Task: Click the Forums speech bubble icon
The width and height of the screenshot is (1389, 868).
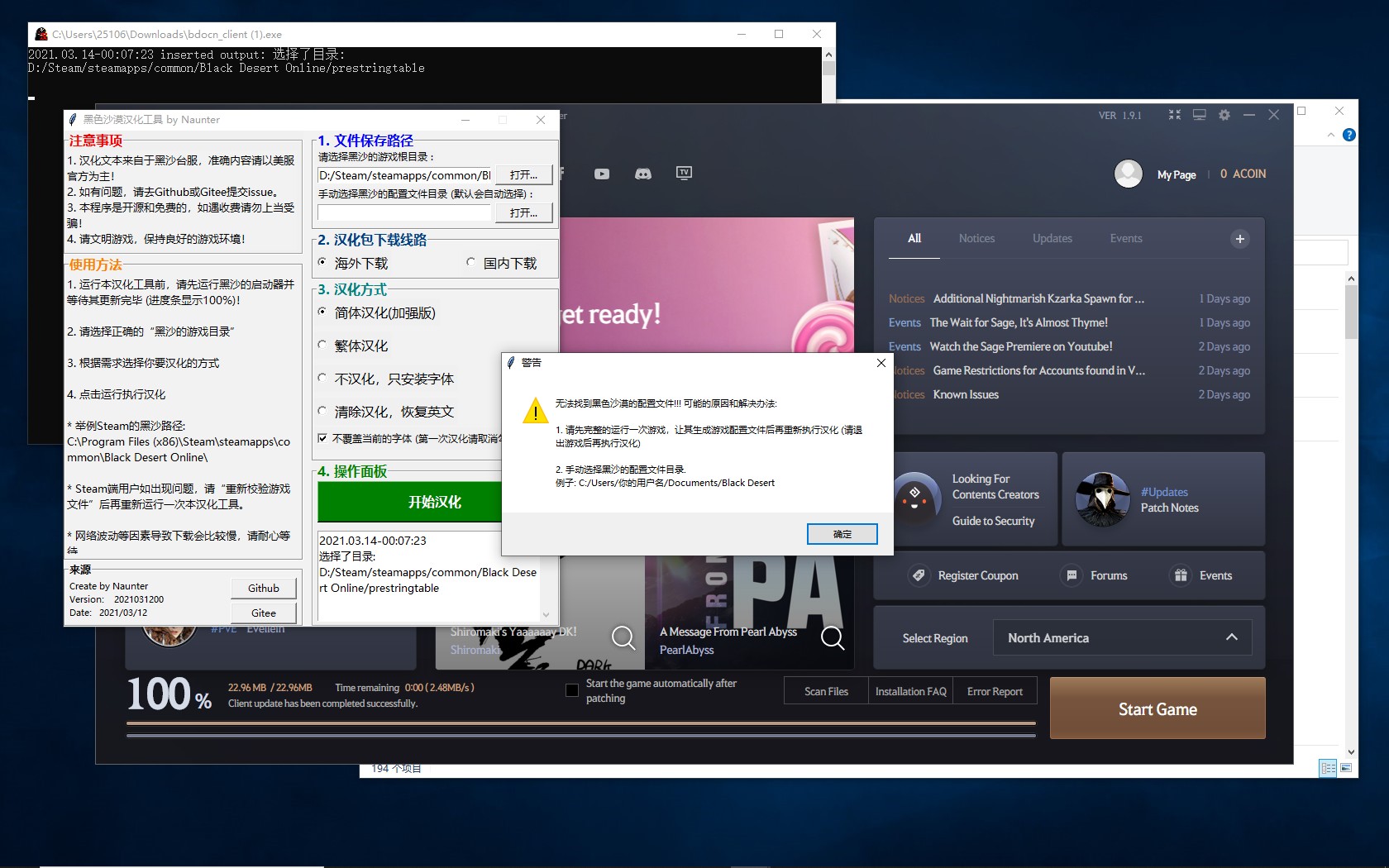Action: click(1072, 575)
